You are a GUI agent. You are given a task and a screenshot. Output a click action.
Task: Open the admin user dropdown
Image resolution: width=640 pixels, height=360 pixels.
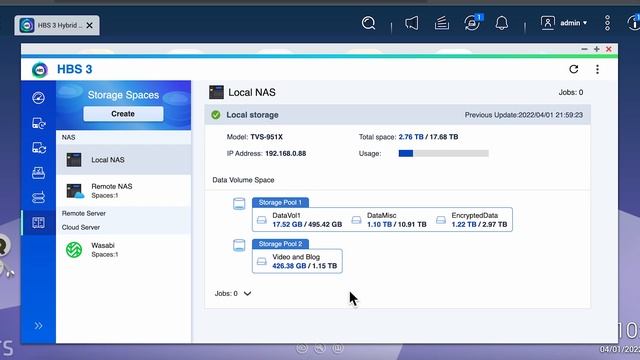tap(564, 23)
